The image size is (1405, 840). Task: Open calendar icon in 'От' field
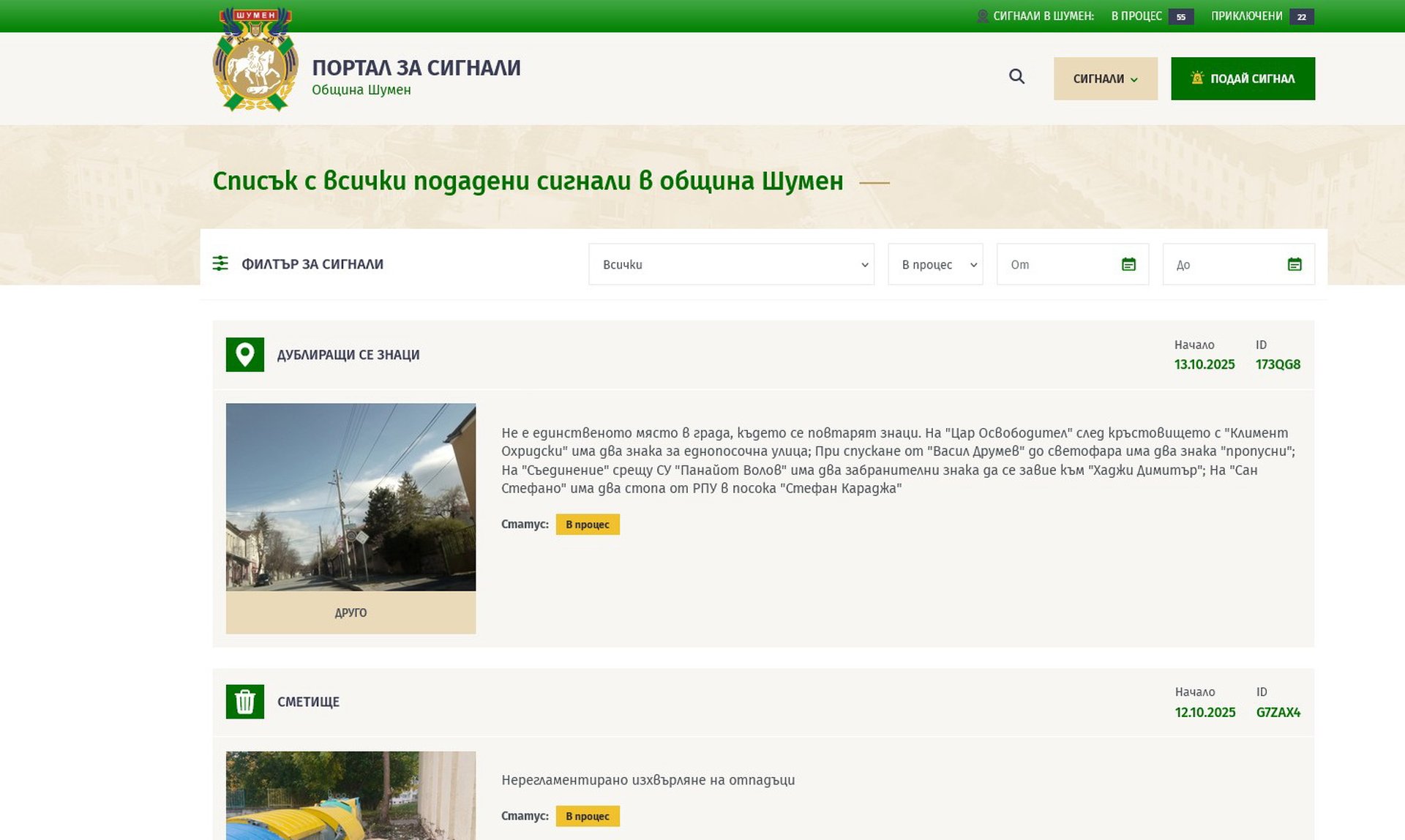[1128, 264]
